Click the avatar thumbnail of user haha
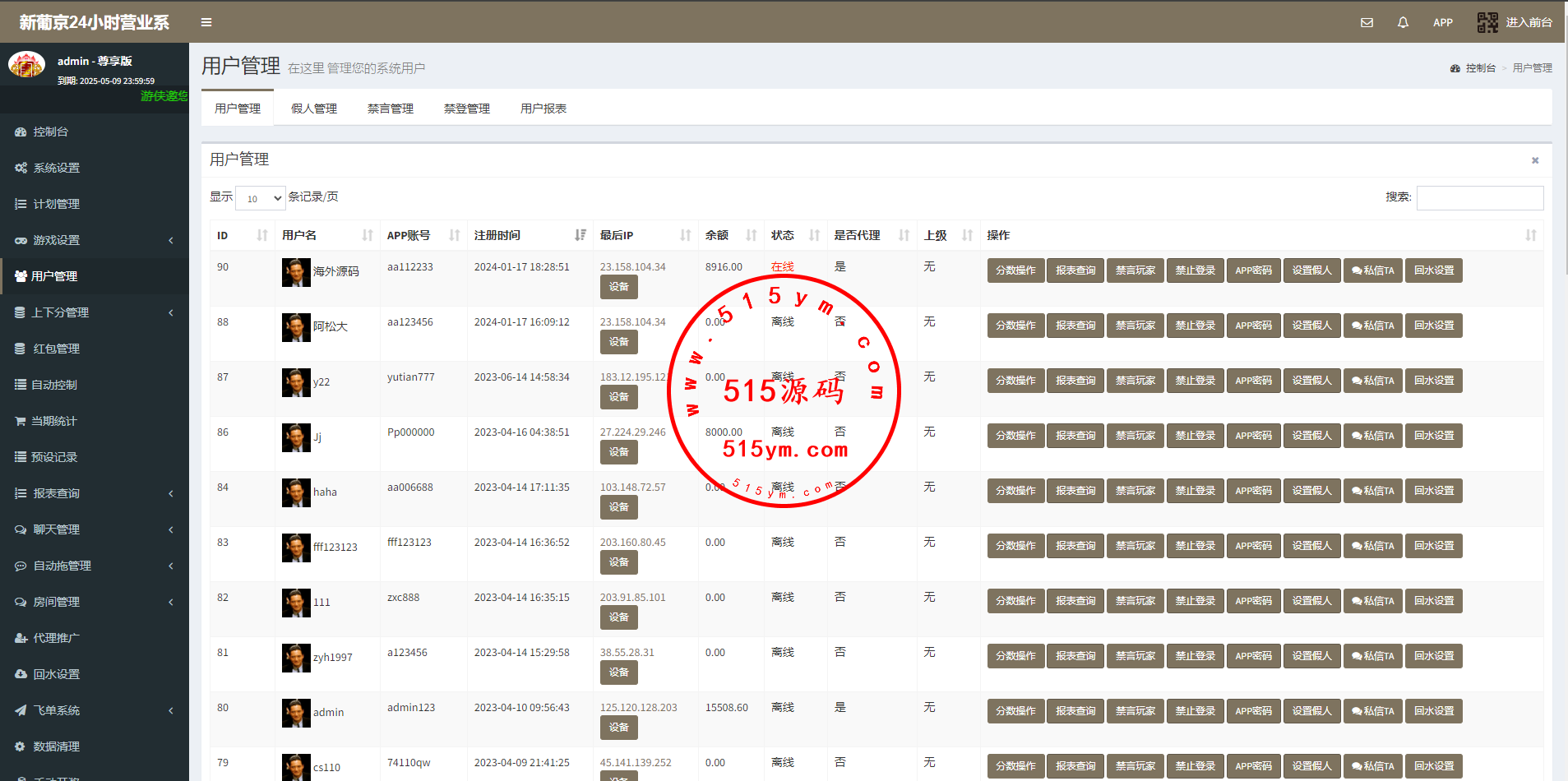This screenshot has width=1568, height=781. click(x=296, y=492)
